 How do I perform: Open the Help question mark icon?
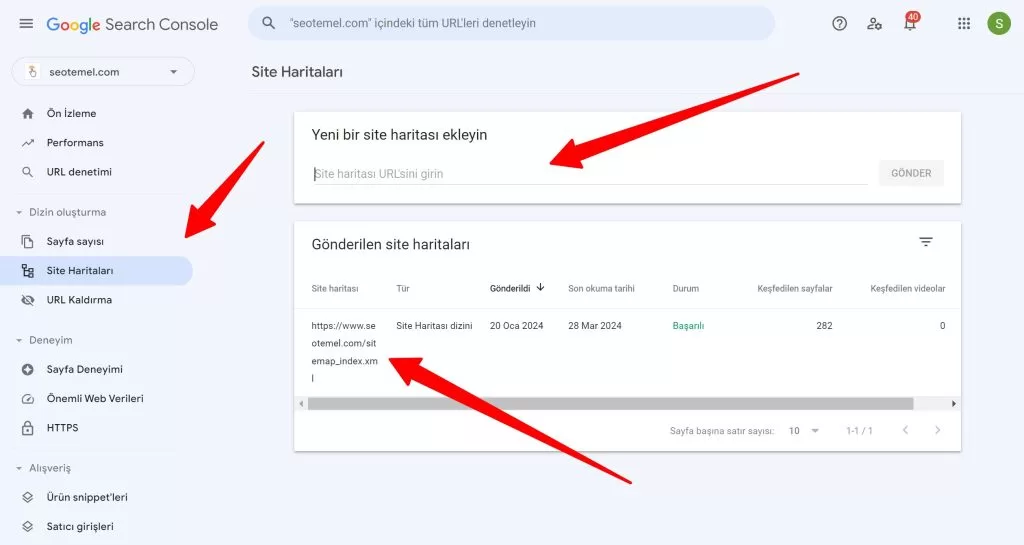[840, 23]
